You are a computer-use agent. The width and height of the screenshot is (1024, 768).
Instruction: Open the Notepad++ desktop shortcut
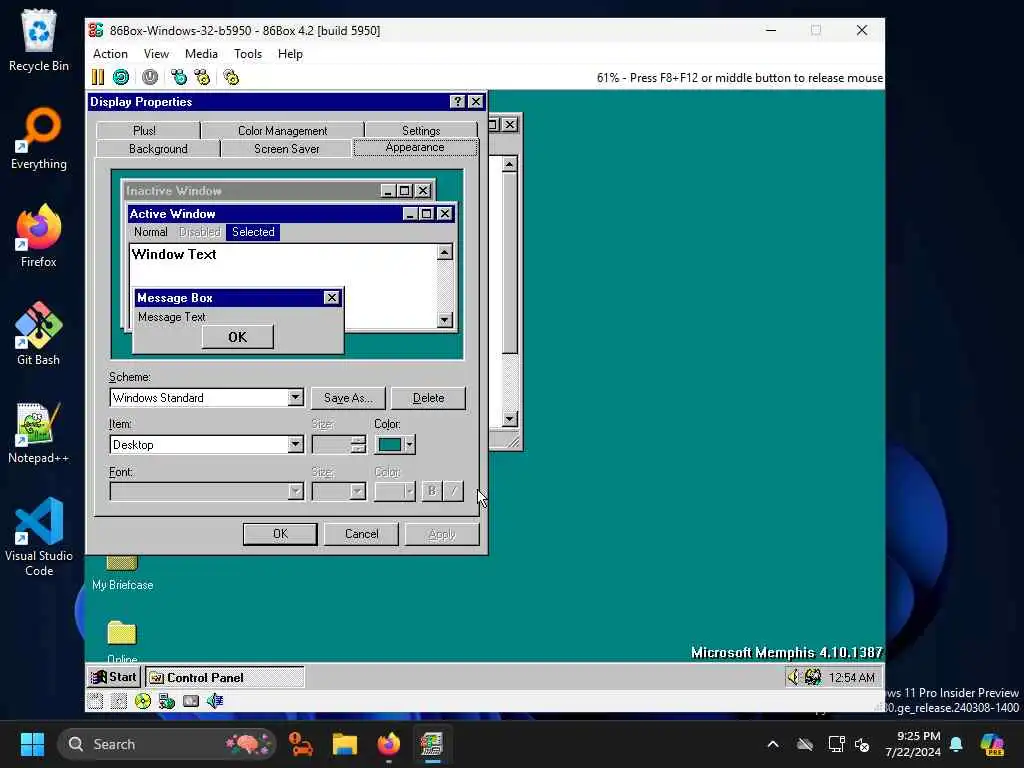39,432
